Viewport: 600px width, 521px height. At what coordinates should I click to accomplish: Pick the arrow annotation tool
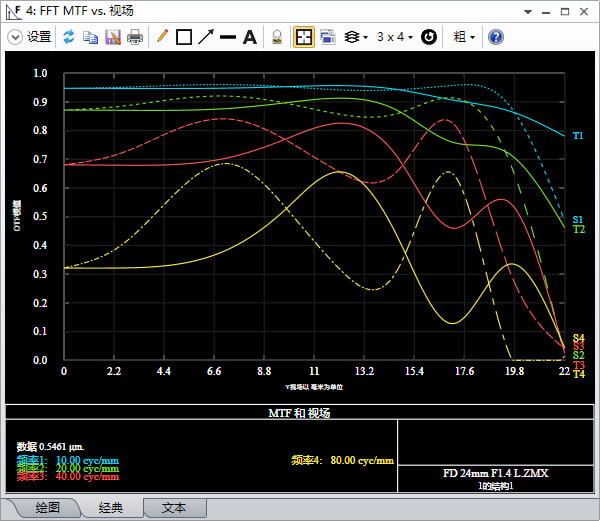(x=206, y=37)
